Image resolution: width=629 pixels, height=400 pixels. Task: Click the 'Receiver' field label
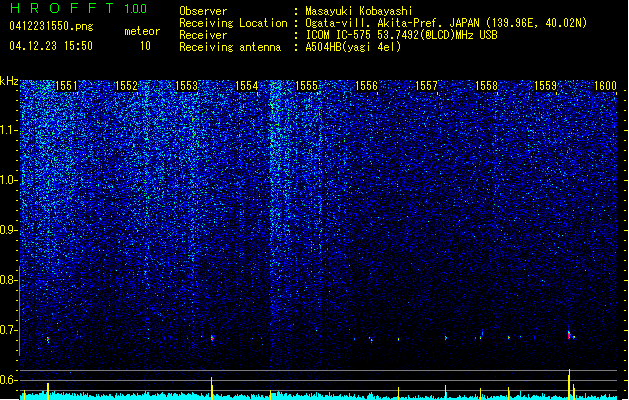pos(203,35)
